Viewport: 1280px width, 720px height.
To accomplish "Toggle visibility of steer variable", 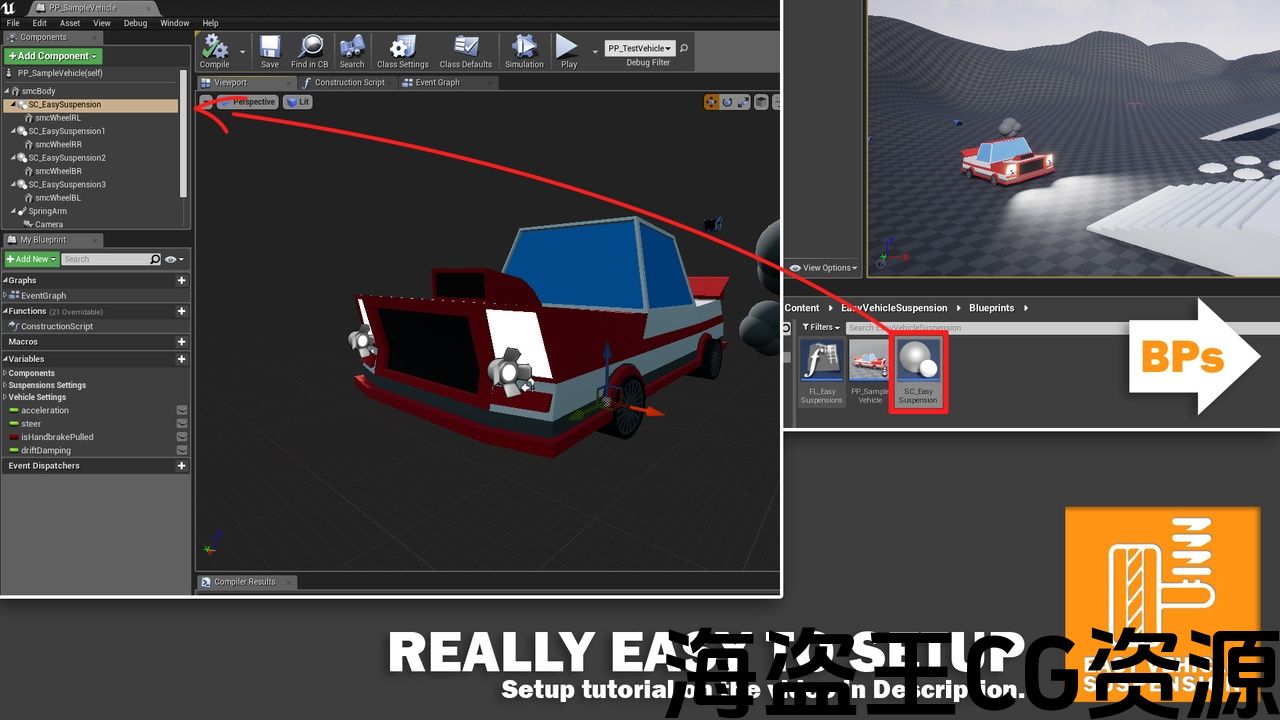I will click(182, 424).
